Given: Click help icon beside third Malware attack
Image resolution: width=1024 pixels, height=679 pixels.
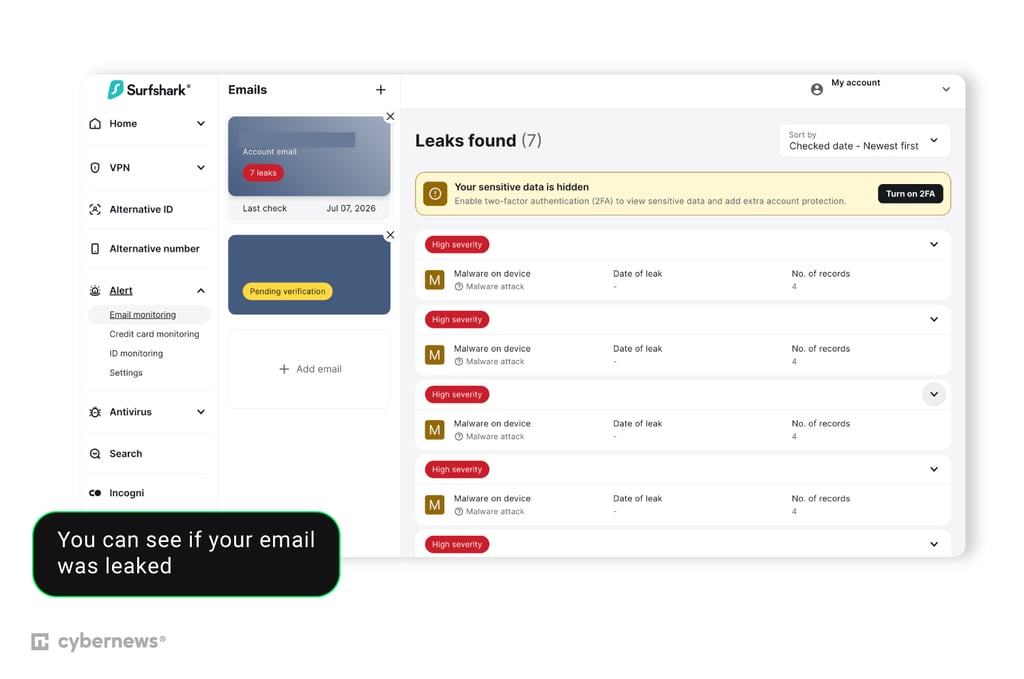Looking at the screenshot, I should (459, 437).
